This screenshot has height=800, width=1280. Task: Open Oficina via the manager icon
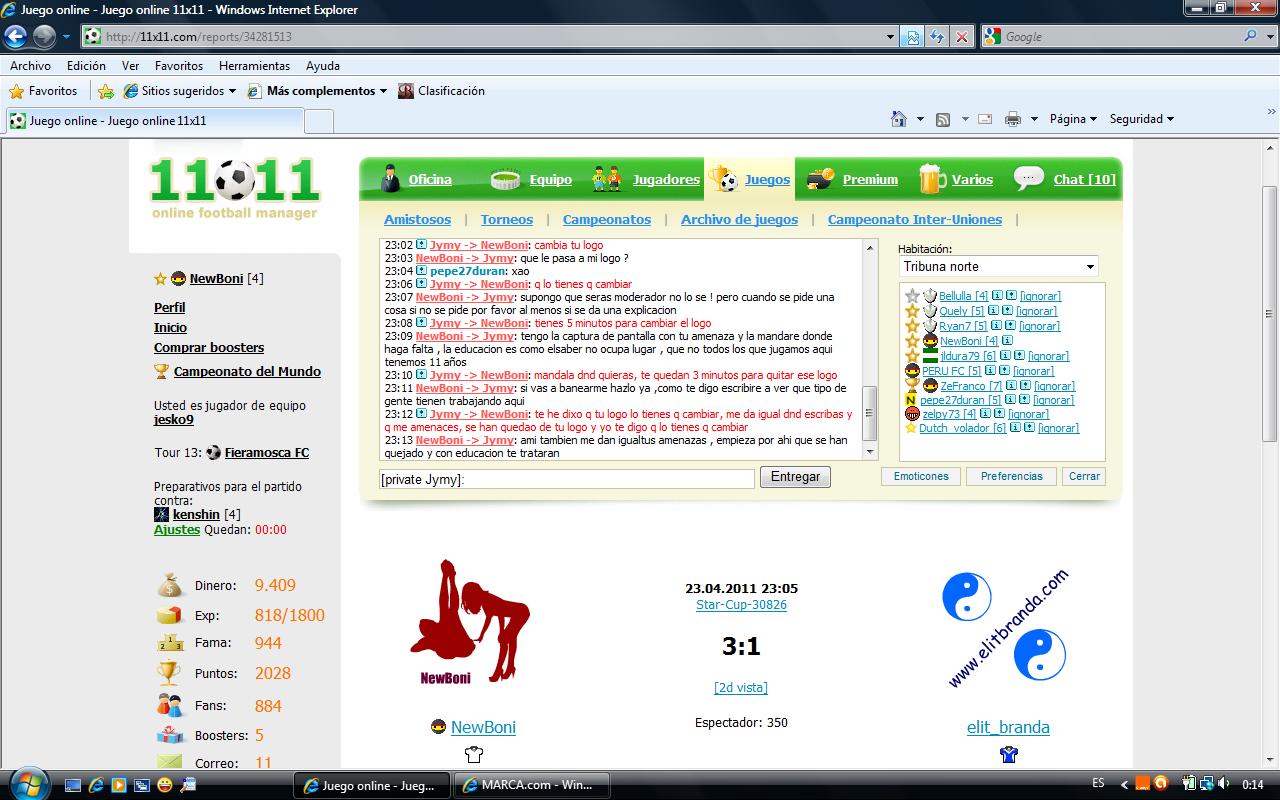click(391, 179)
